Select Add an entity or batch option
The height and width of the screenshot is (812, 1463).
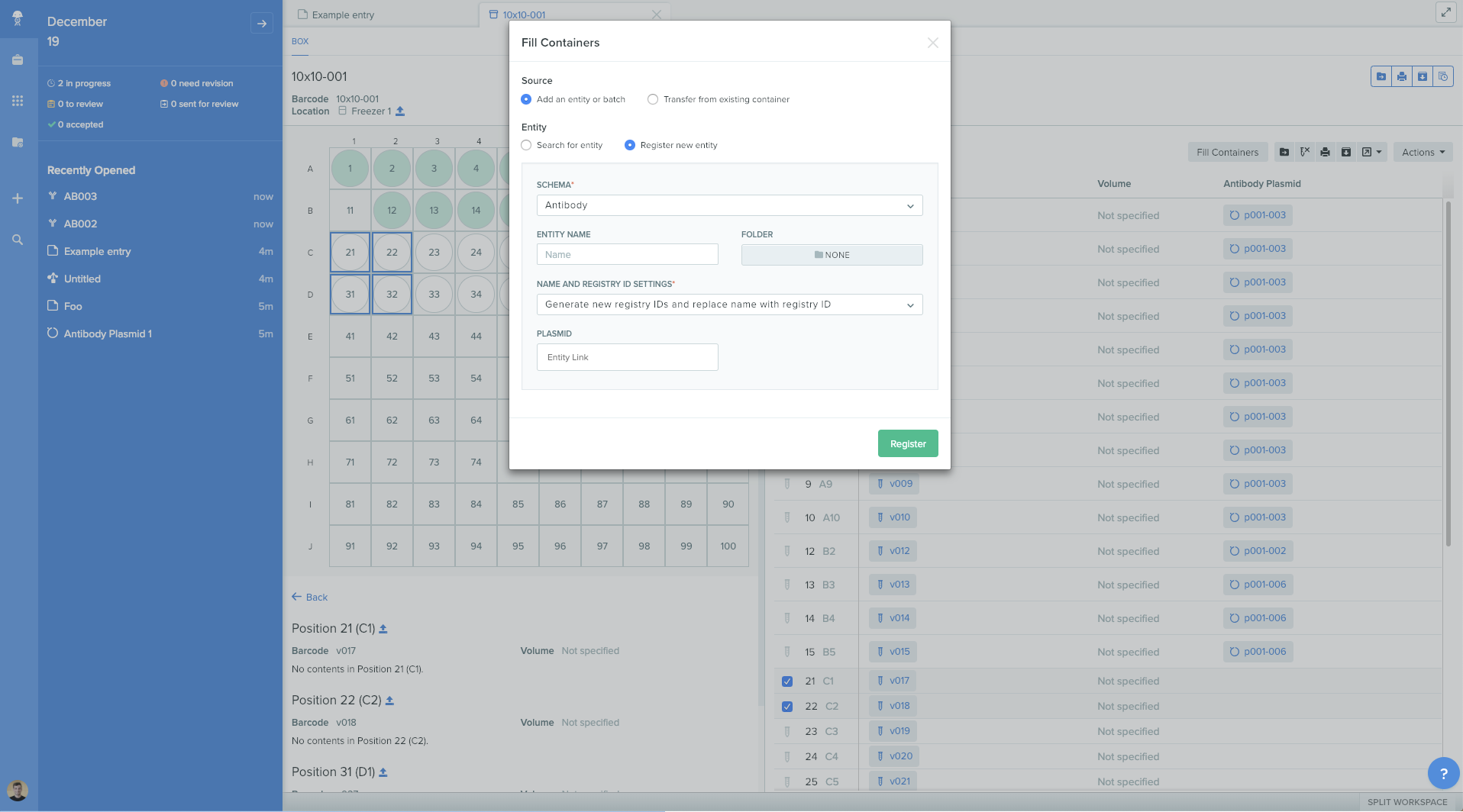tap(526, 99)
